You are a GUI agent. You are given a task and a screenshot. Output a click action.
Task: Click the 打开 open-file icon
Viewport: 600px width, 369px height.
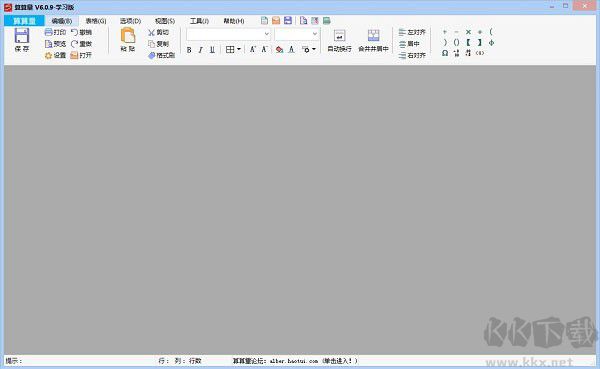pos(74,56)
